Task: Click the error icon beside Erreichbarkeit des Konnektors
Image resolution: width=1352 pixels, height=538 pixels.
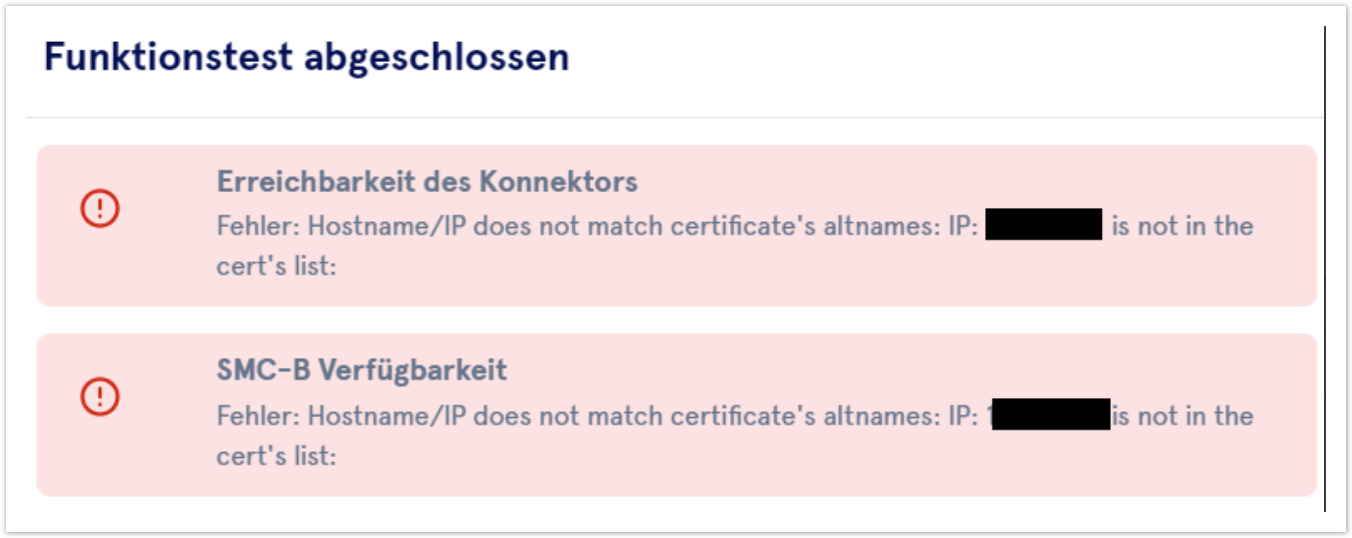Action: pyautogui.click(x=100, y=208)
